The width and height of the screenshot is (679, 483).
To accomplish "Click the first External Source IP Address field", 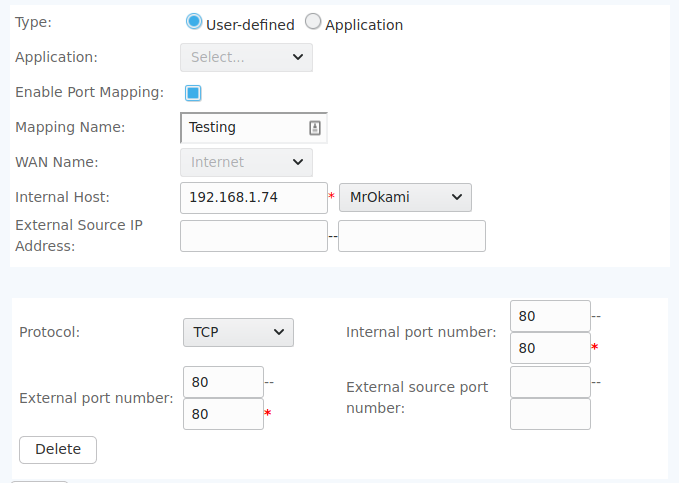I will [x=253, y=236].
